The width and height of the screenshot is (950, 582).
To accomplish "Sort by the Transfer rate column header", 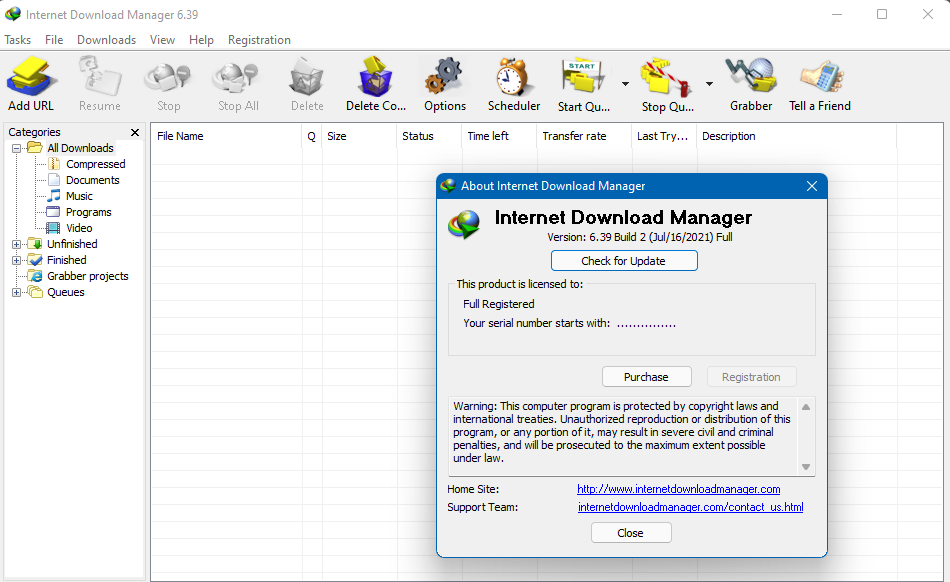I will click(584, 136).
